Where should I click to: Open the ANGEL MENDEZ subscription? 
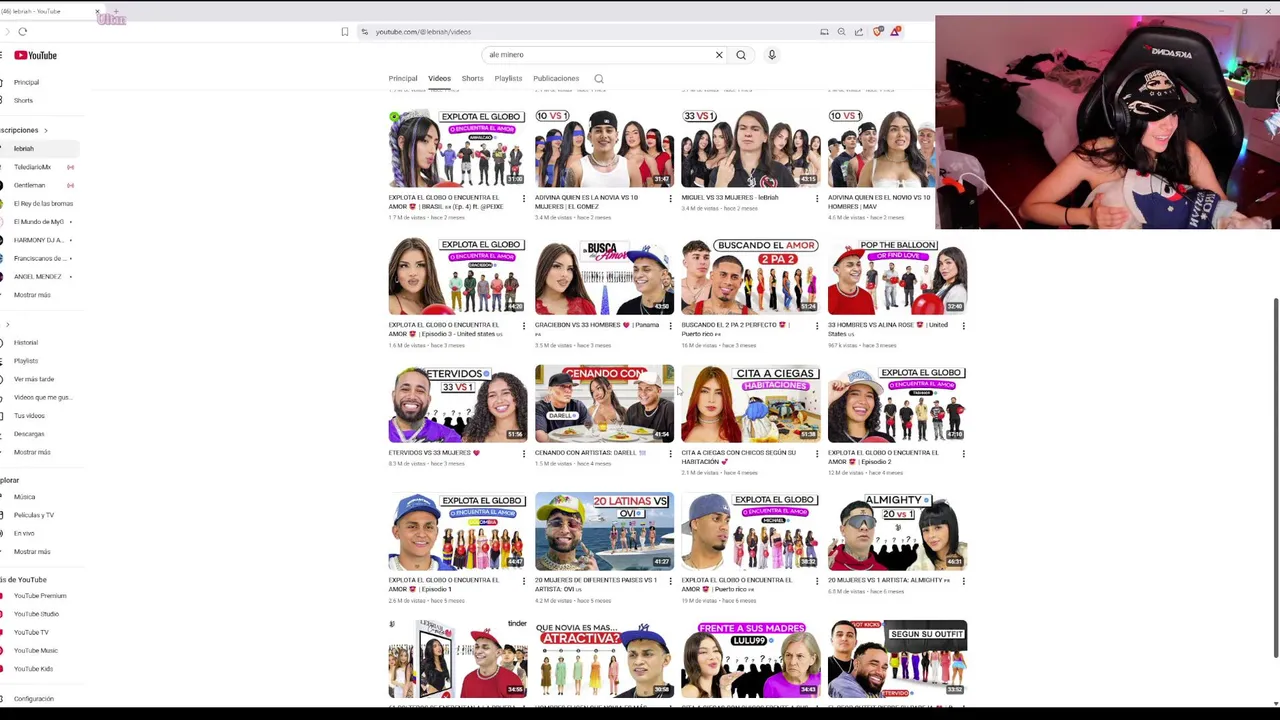coord(37,277)
